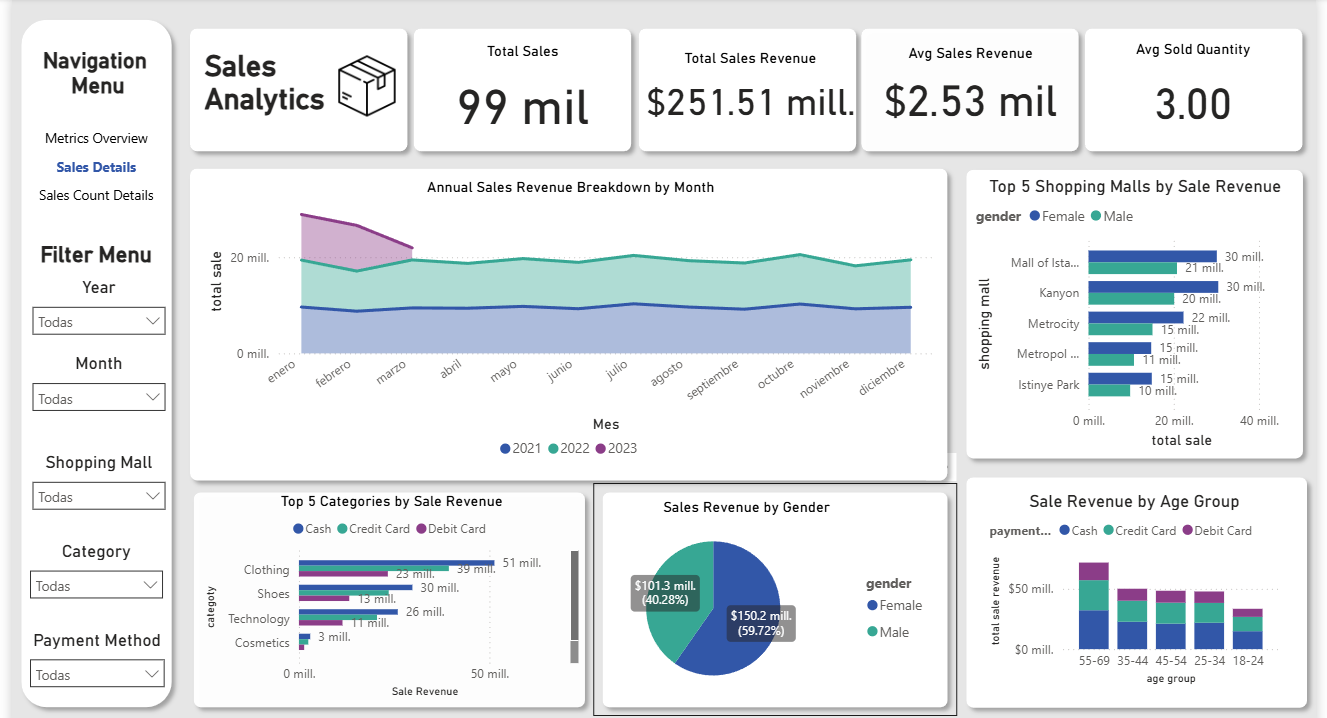Expand the Payment Method dropdown
This screenshot has height=718, width=1327.
[x=96, y=674]
